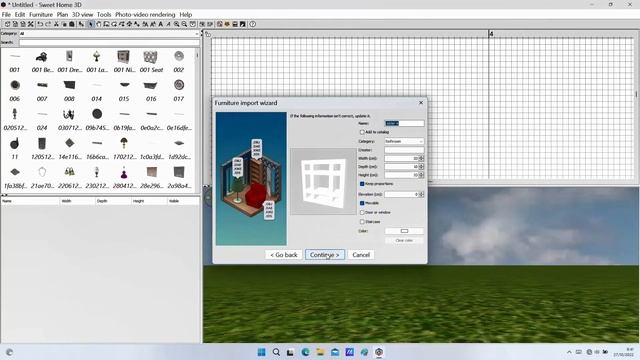640x360 pixels.
Task: Click the bold text style icon
Action: click(161, 24)
